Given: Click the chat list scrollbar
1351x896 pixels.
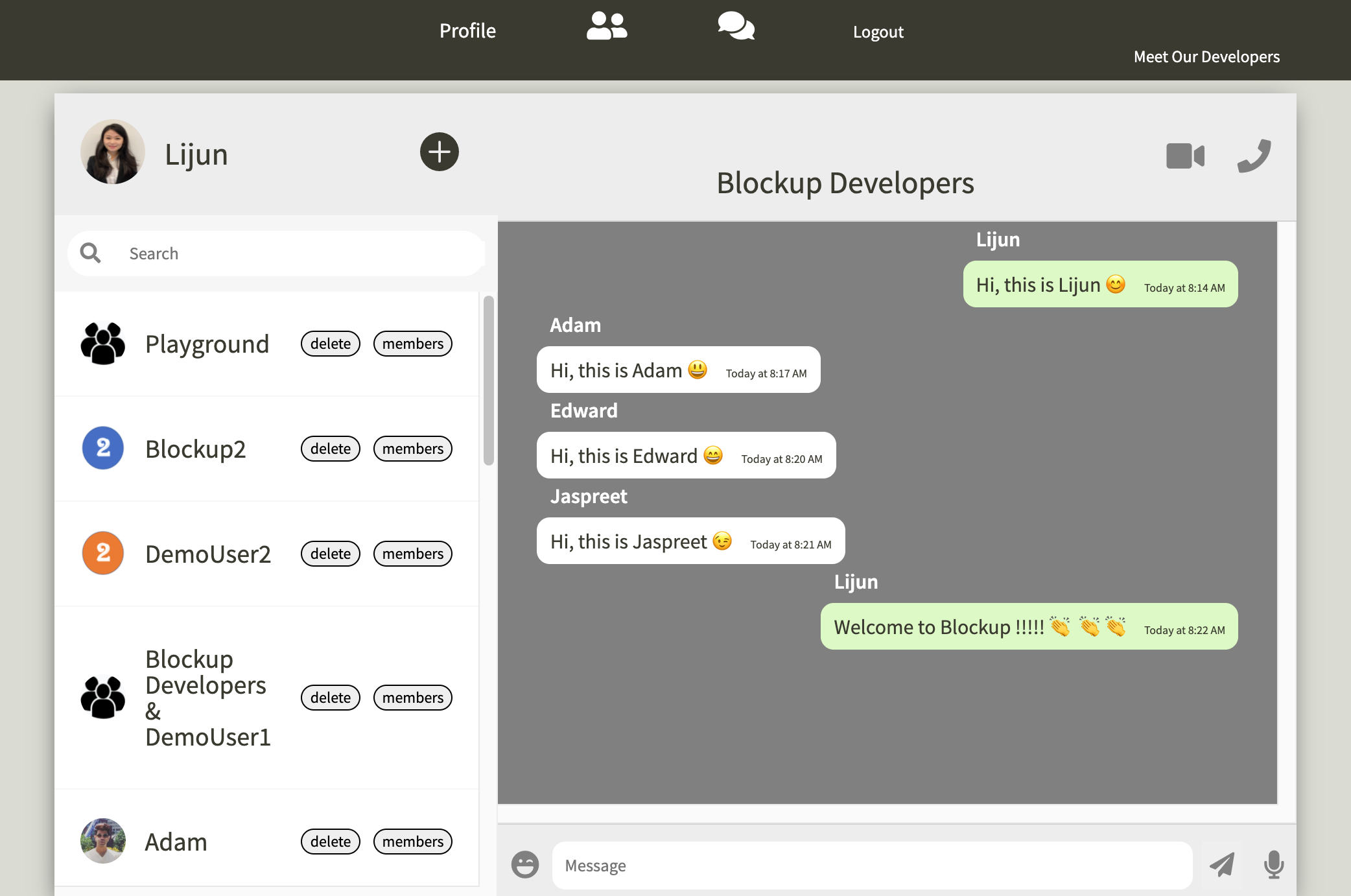Looking at the screenshot, I should (x=489, y=381).
